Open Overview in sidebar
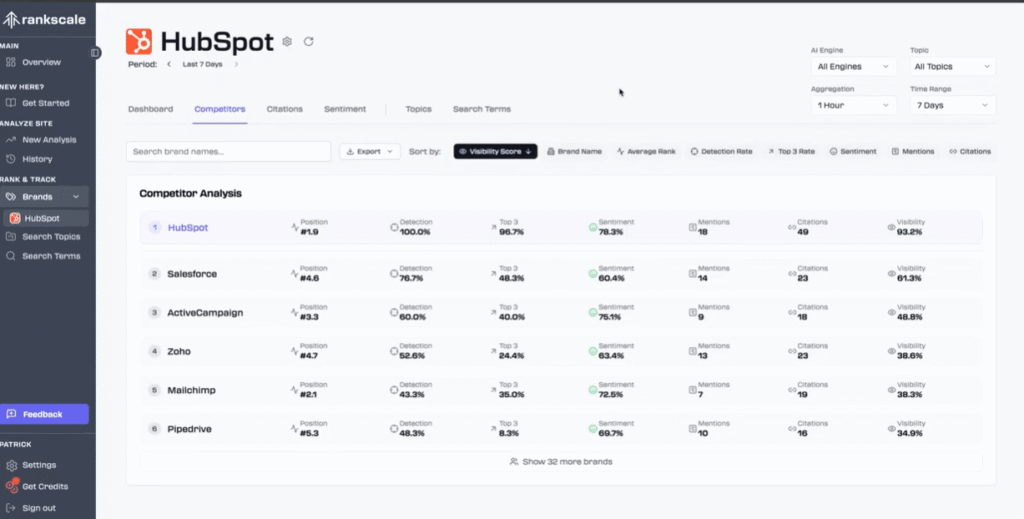 pyautogui.click(x=42, y=62)
